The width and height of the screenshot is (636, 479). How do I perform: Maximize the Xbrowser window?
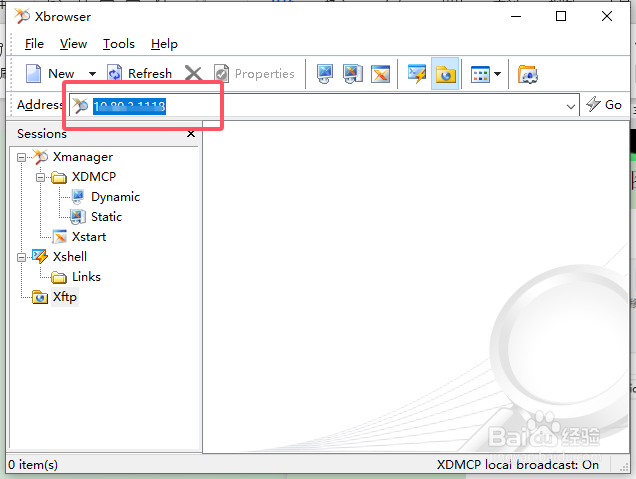561,16
